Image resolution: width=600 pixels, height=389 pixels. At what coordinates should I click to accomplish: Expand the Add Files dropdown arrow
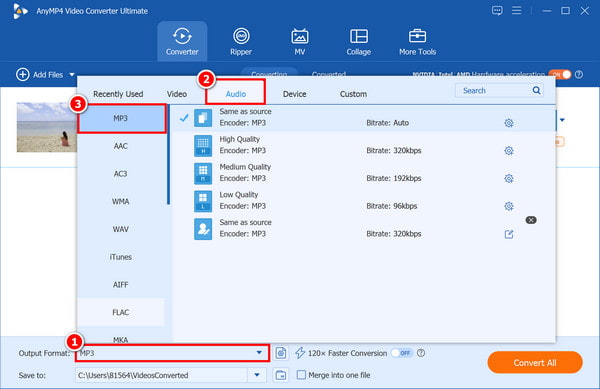coord(72,75)
